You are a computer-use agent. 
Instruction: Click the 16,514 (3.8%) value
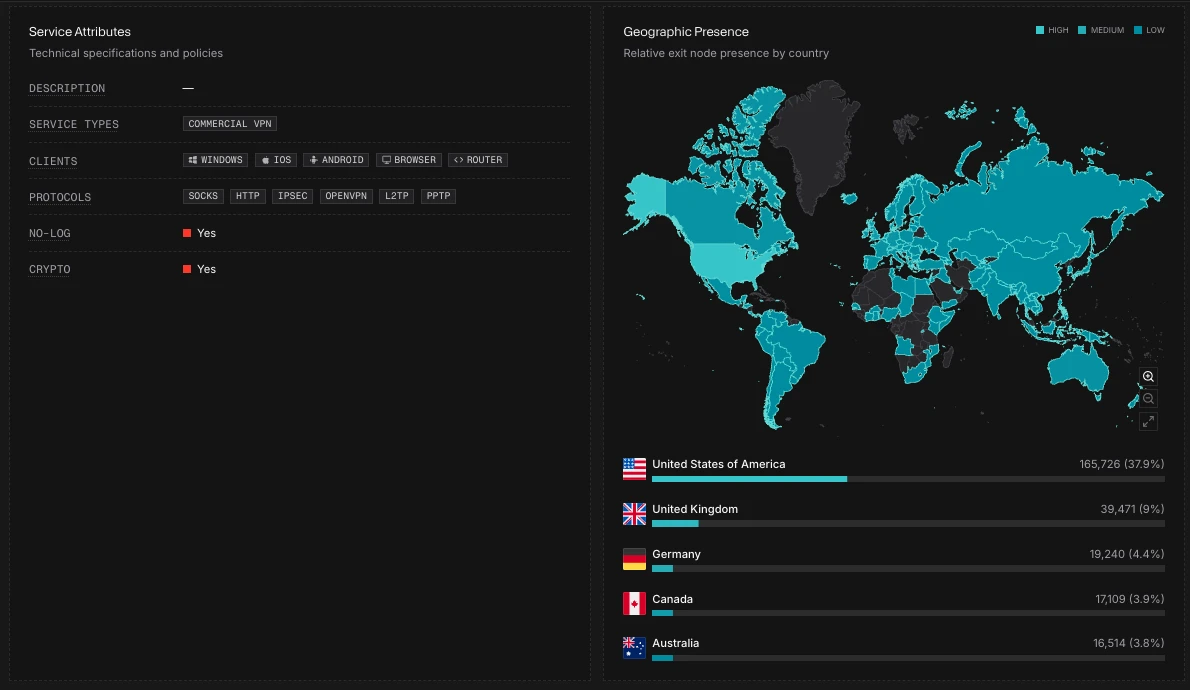[1129, 643]
